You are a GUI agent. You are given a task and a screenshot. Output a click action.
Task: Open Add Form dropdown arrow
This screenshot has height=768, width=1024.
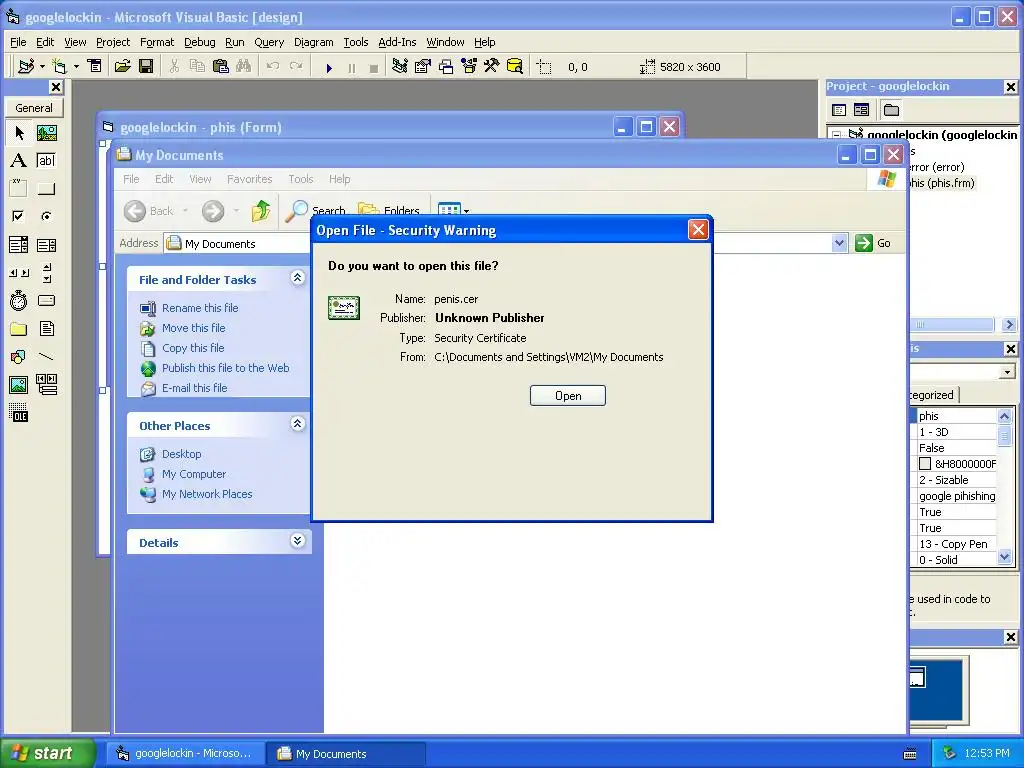[x=76, y=67]
